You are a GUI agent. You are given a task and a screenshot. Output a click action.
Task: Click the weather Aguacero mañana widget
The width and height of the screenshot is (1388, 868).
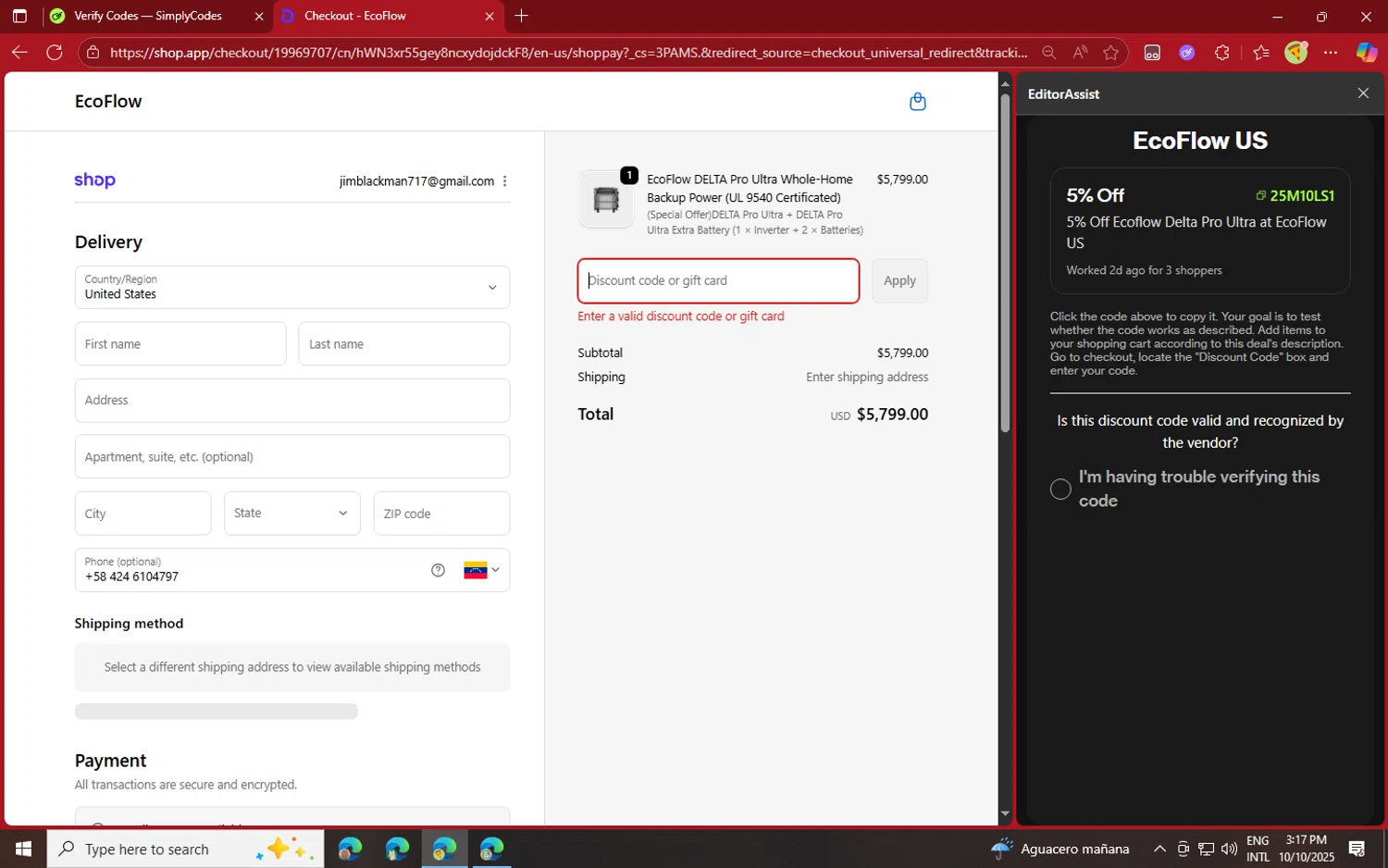pyautogui.click(x=1060, y=849)
